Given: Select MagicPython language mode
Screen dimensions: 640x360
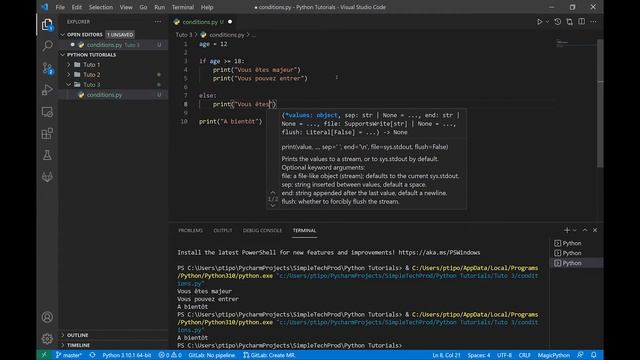Looking at the screenshot, I should tap(553, 355).
